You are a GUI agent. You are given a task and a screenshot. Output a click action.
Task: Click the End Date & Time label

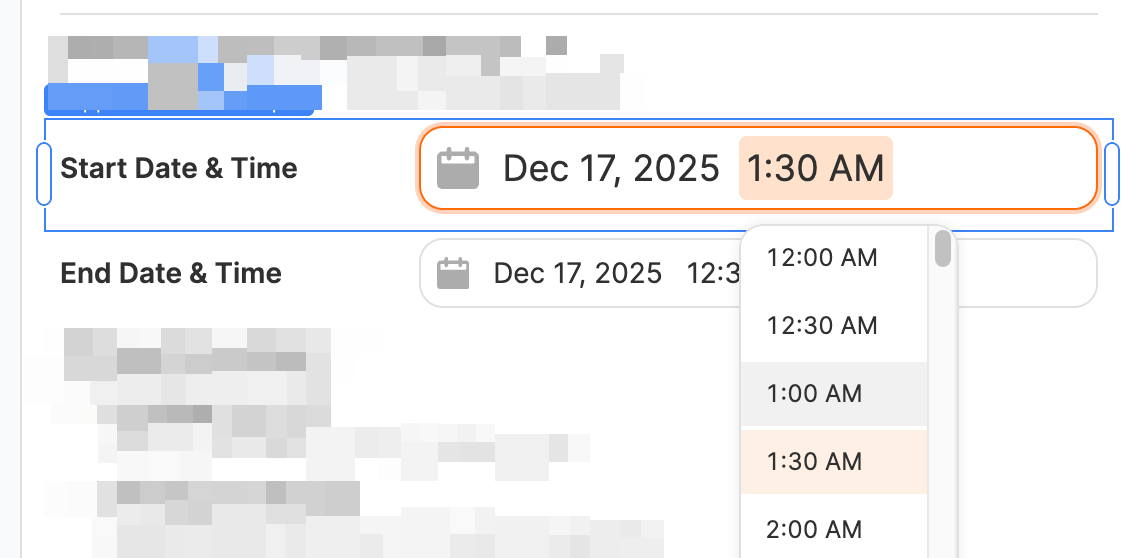pyautogui.click(x=171, y=273)
